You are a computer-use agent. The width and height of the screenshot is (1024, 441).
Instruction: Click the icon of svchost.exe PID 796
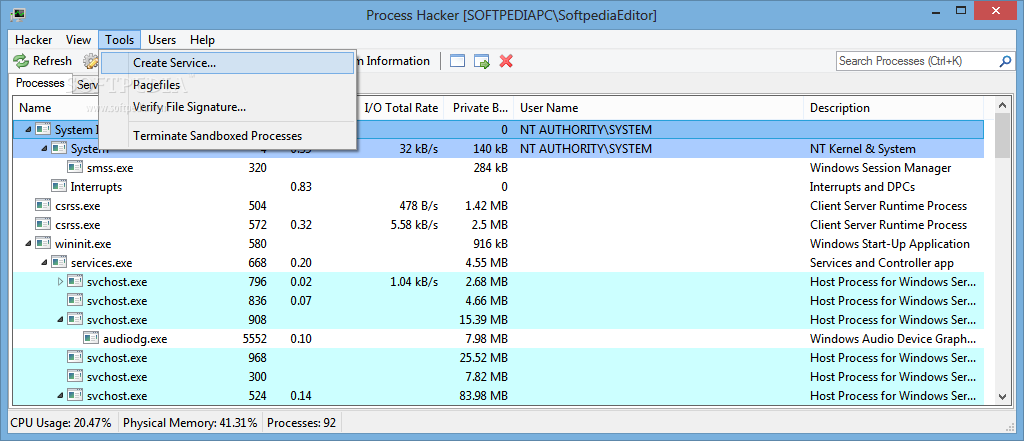click(x=76, y=282)
